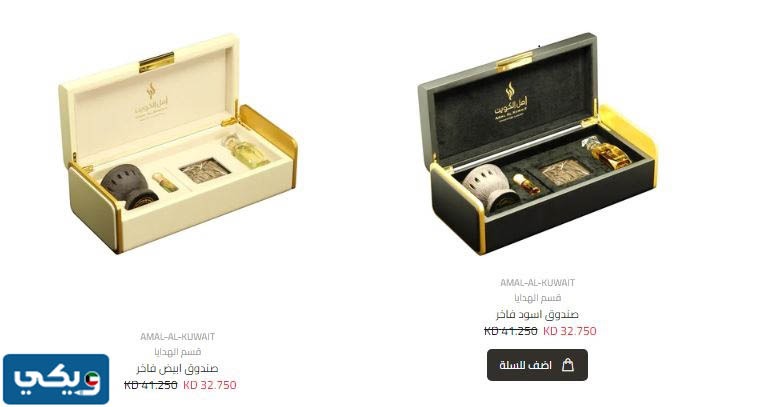Screen dimensions: 778x407
Task: Open the blue Wiki logo badge
Action: pos(56,379)
